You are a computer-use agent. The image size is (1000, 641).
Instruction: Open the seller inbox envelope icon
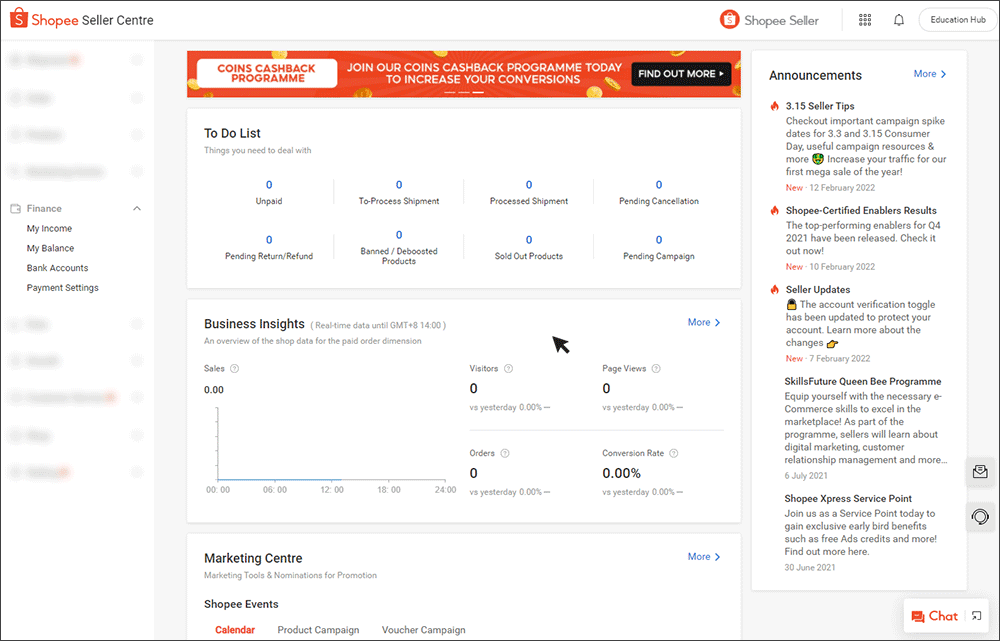coord(980,471)
